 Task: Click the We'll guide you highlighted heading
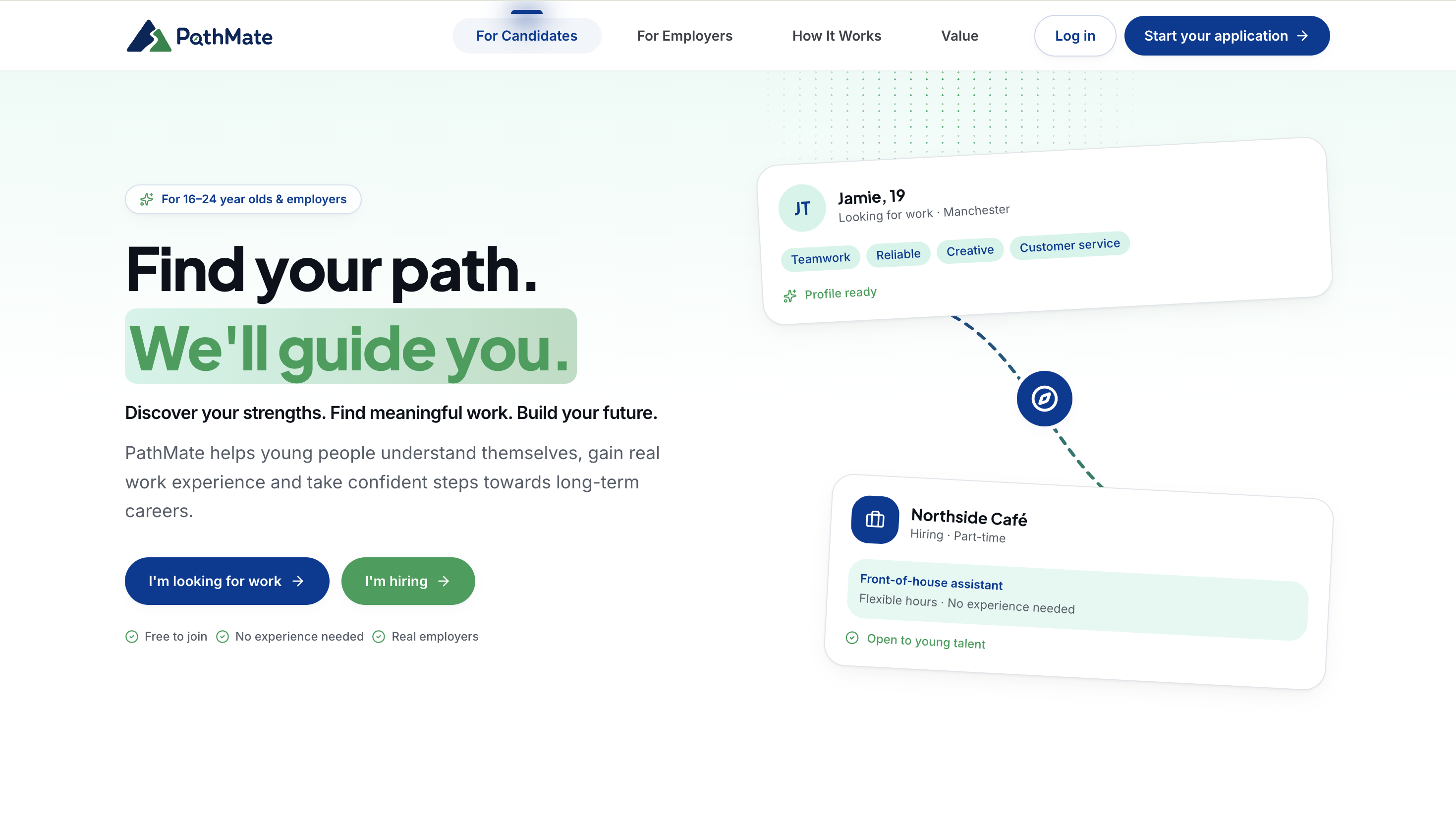tap(350, 346)
